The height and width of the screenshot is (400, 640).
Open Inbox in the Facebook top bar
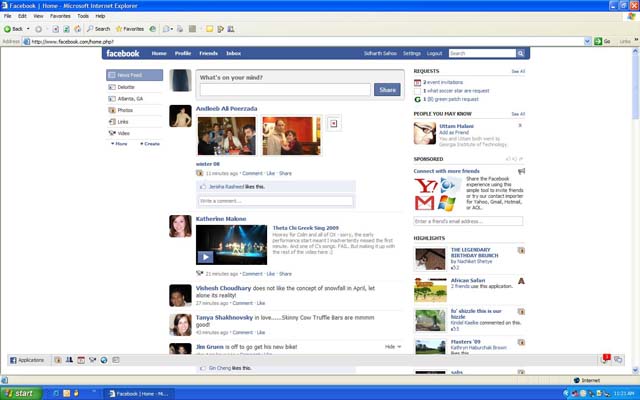tap(233, 53)
